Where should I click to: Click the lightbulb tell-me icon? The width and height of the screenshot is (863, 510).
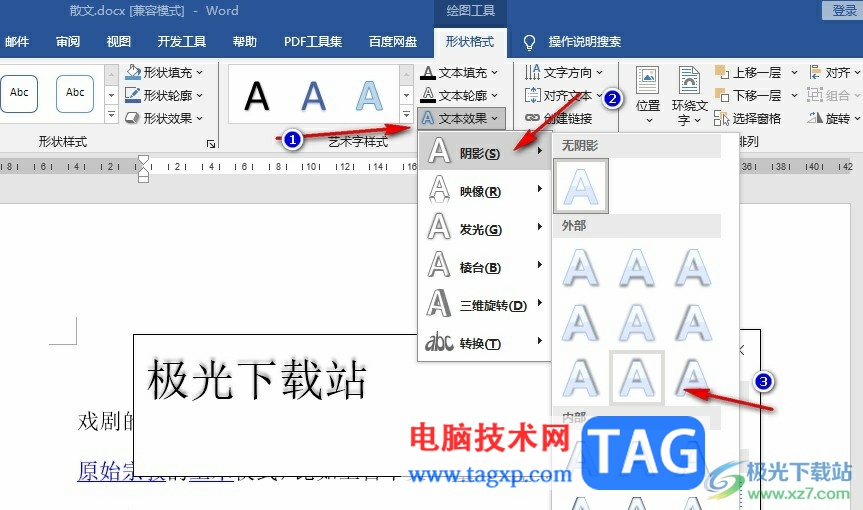tap(529, 42)
